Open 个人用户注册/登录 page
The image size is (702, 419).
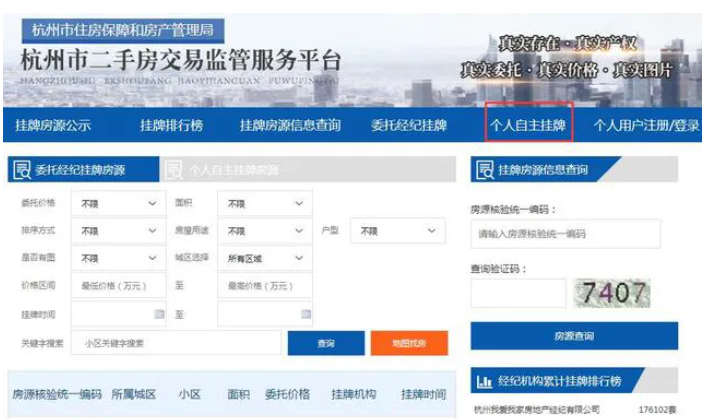click(x=646, y=125)
